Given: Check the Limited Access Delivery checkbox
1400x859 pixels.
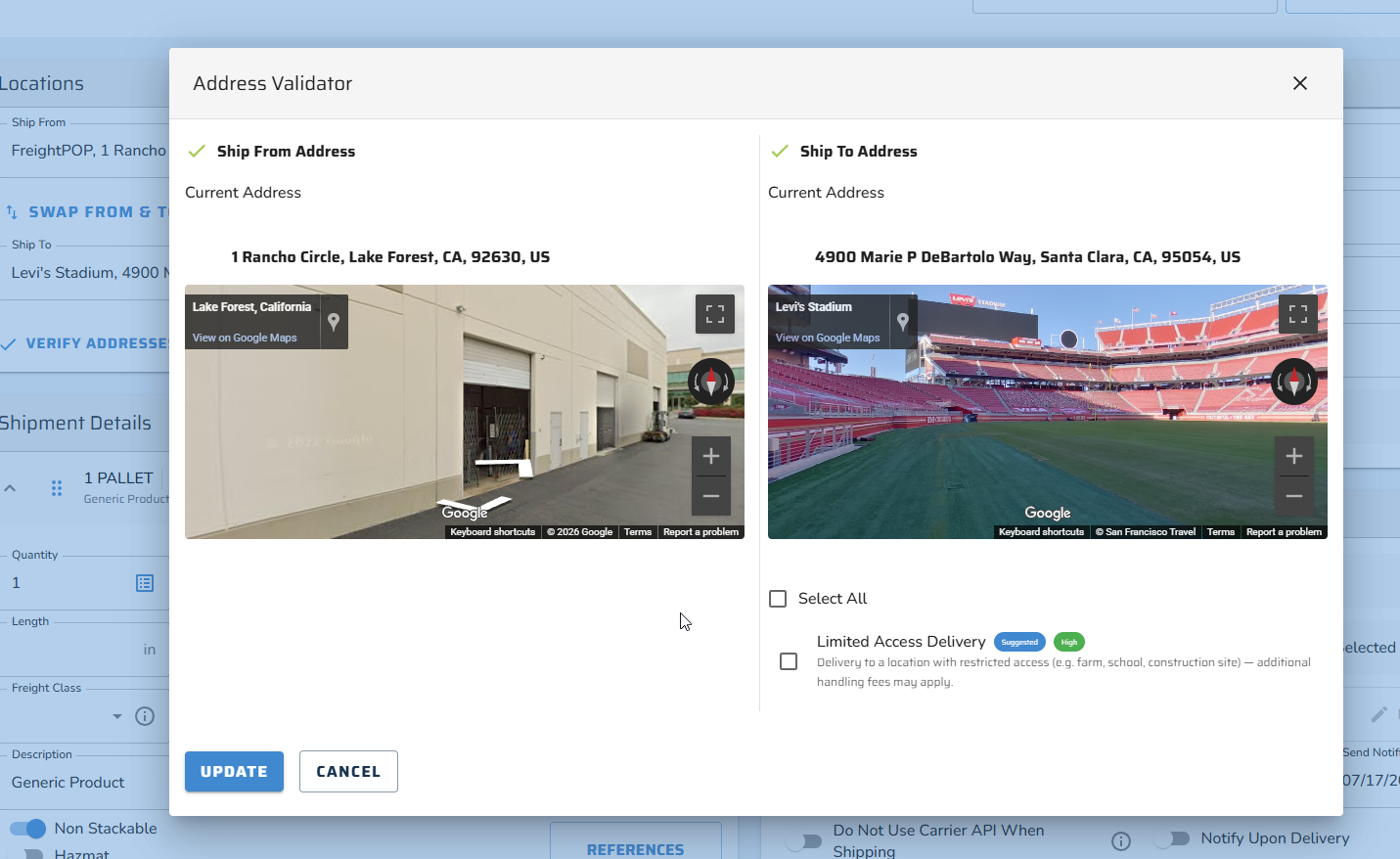Looking at the screenshot, I should coord(789,661).
